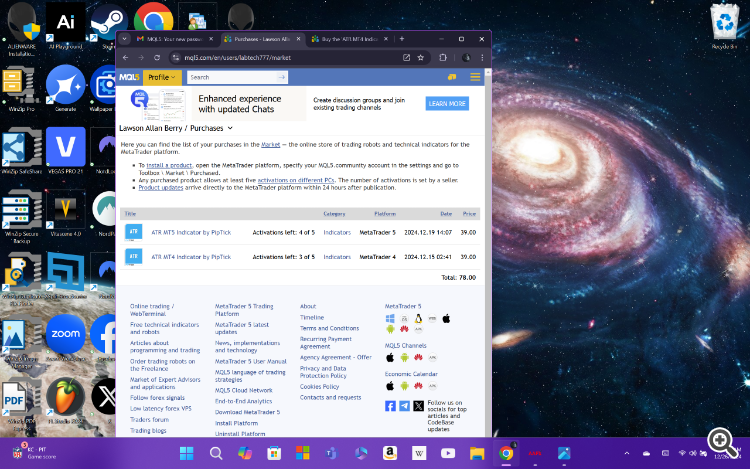Open Chrome tab search dropdown
750x469 pixels.
click(124, 39)
